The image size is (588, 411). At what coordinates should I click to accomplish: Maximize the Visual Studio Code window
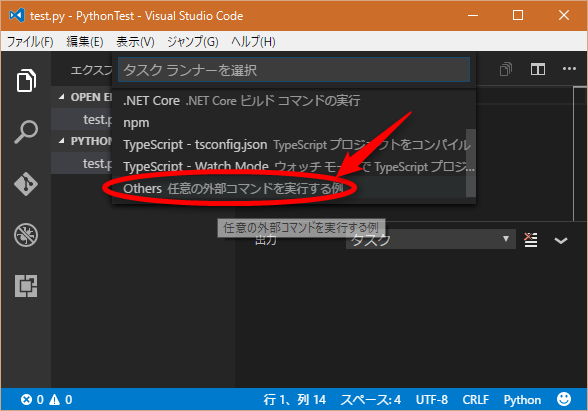(518, 15)
